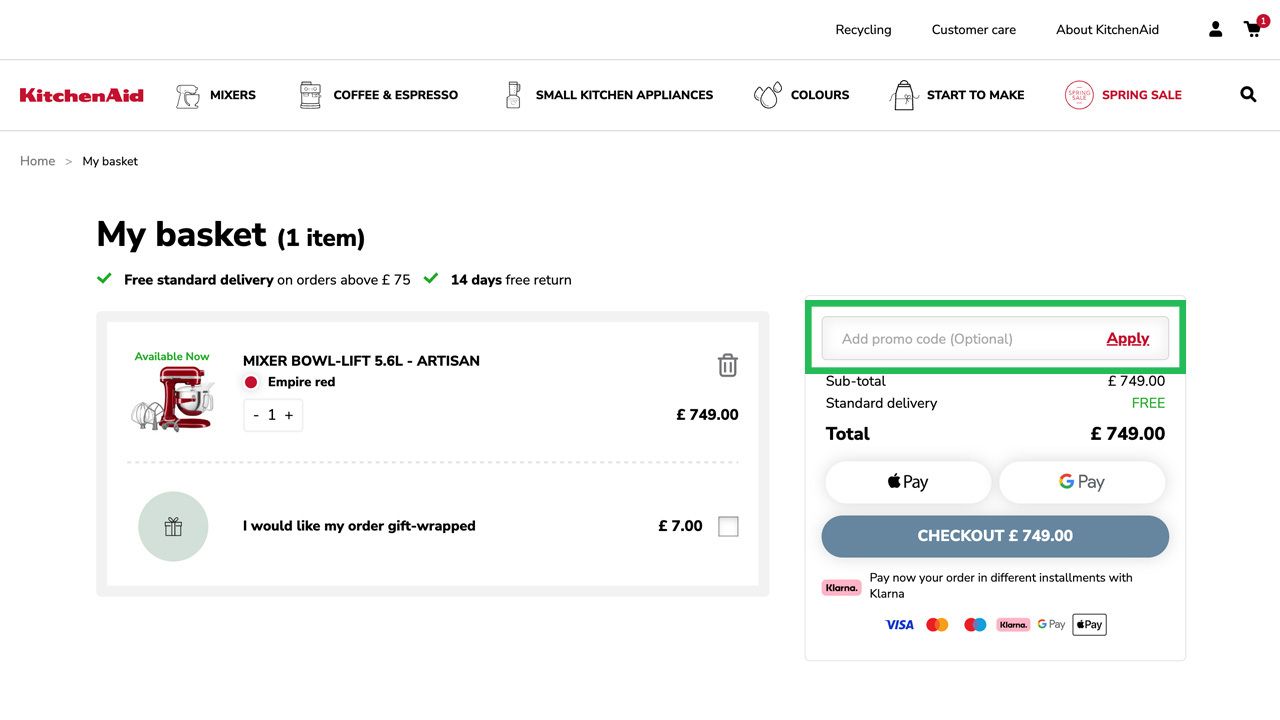Image resolution: width=1280 pixels, height=720 pixels.
Task: Open the Coffee & Espresso menu
Action: tap(396, 95)
